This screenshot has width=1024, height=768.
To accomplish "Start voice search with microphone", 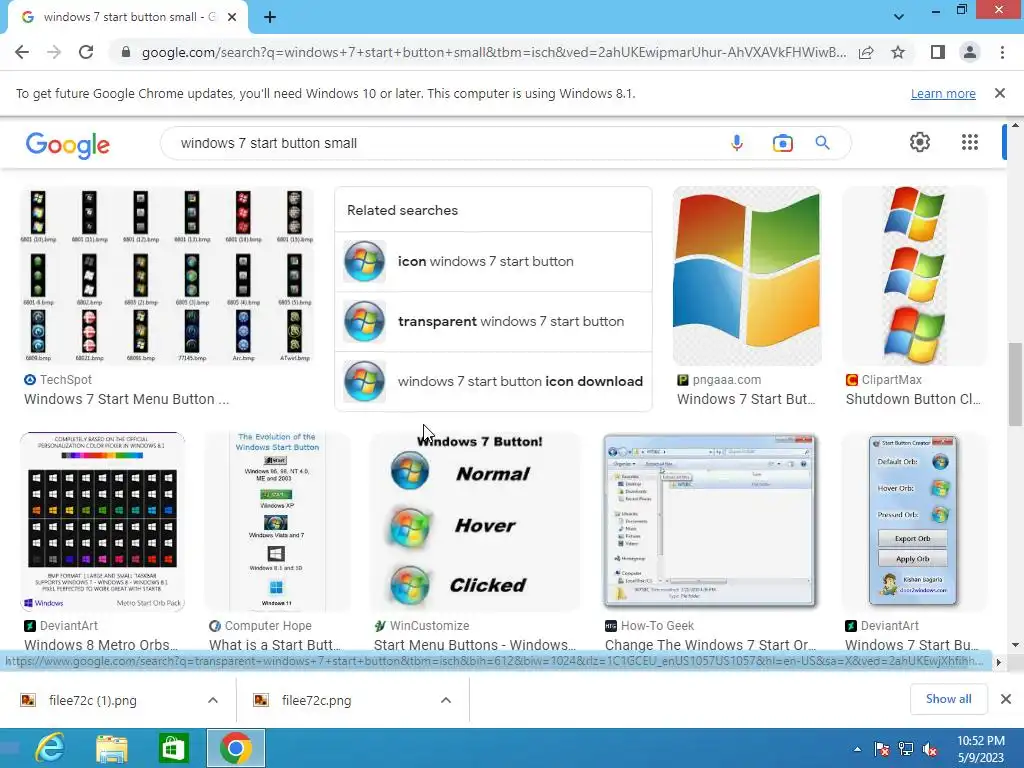I will pos(737,143).
